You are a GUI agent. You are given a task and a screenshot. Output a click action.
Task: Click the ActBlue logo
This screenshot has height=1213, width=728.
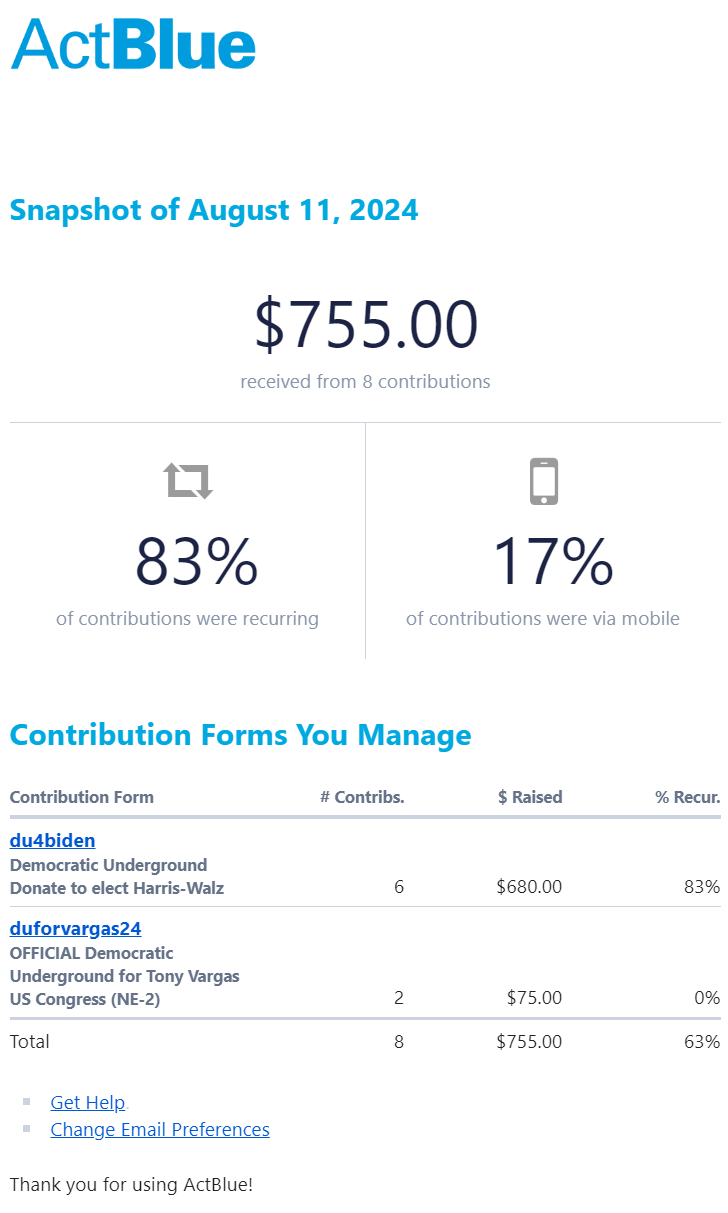coord(133,45)
